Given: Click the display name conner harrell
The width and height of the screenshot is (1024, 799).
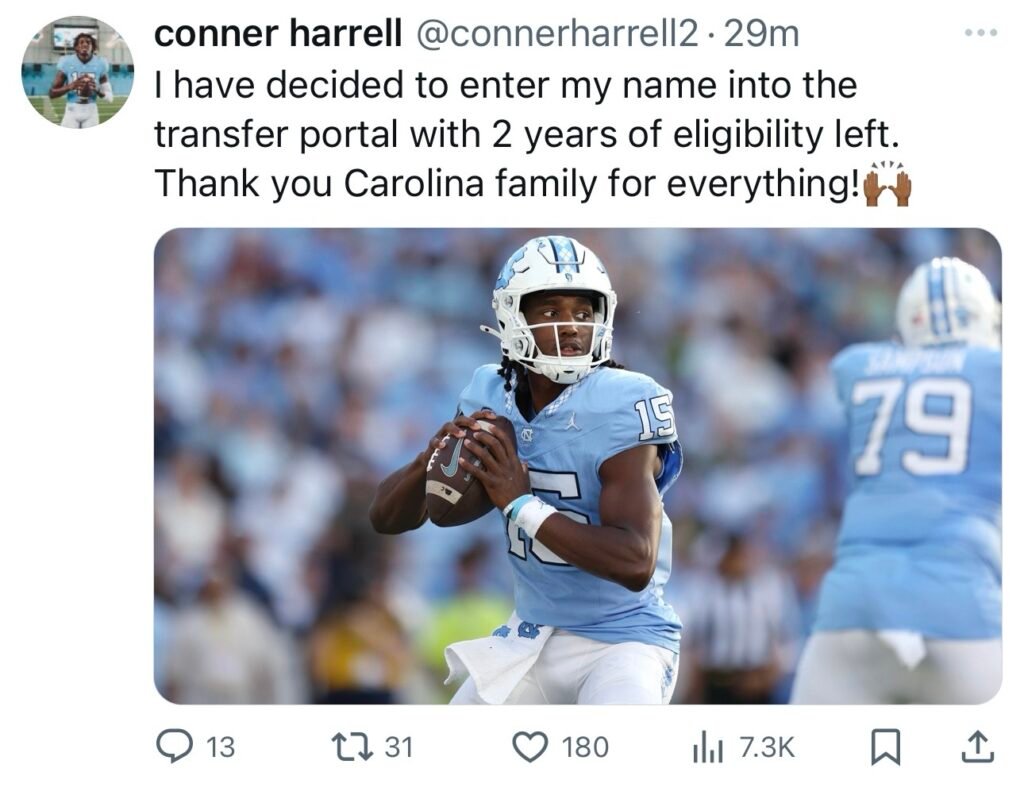Looking at the screenshot, I should pyautogui.click(x=278, y=34).
